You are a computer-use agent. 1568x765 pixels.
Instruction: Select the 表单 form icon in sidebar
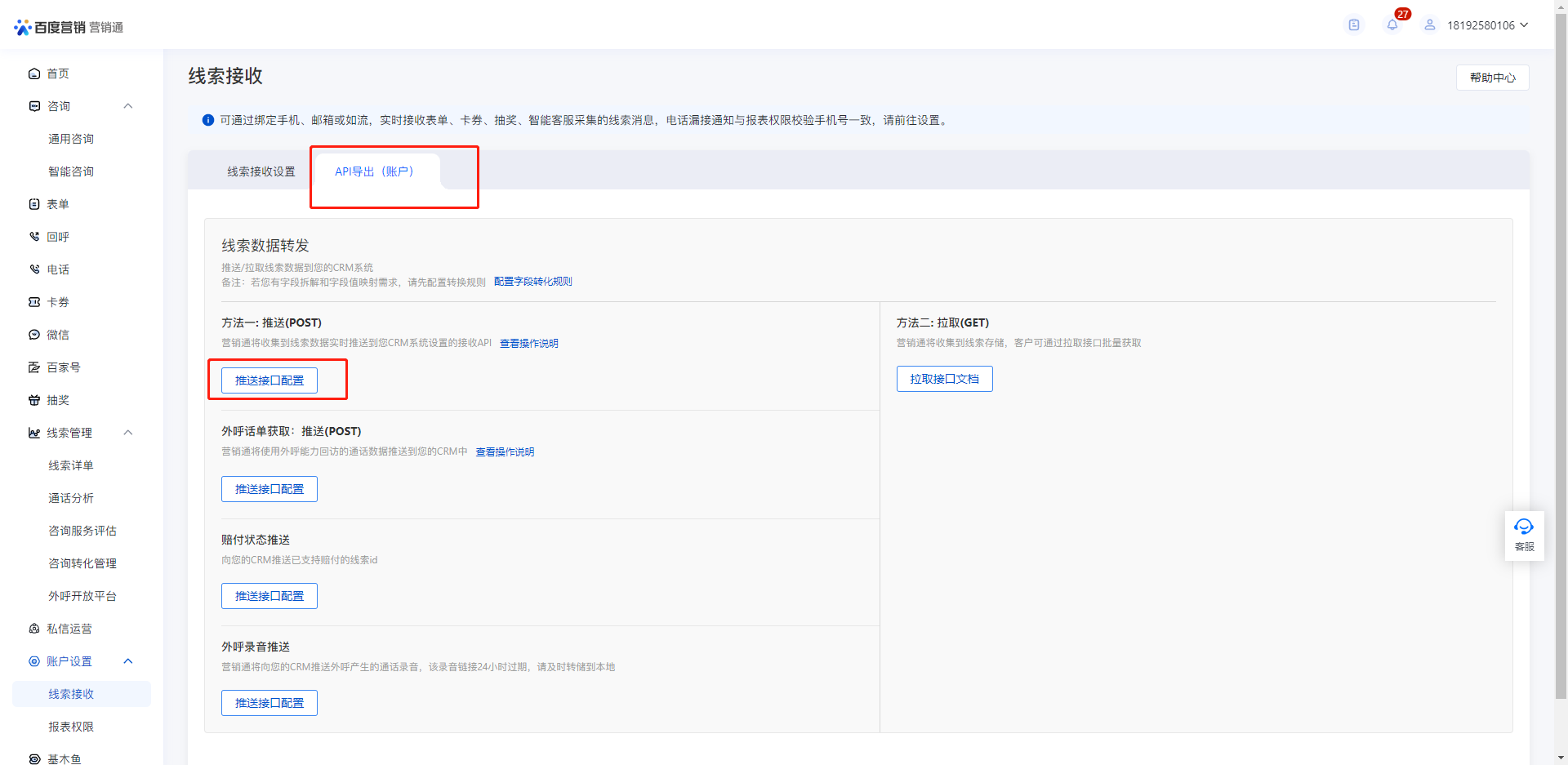pyautogui.click(x=33, y=204)
